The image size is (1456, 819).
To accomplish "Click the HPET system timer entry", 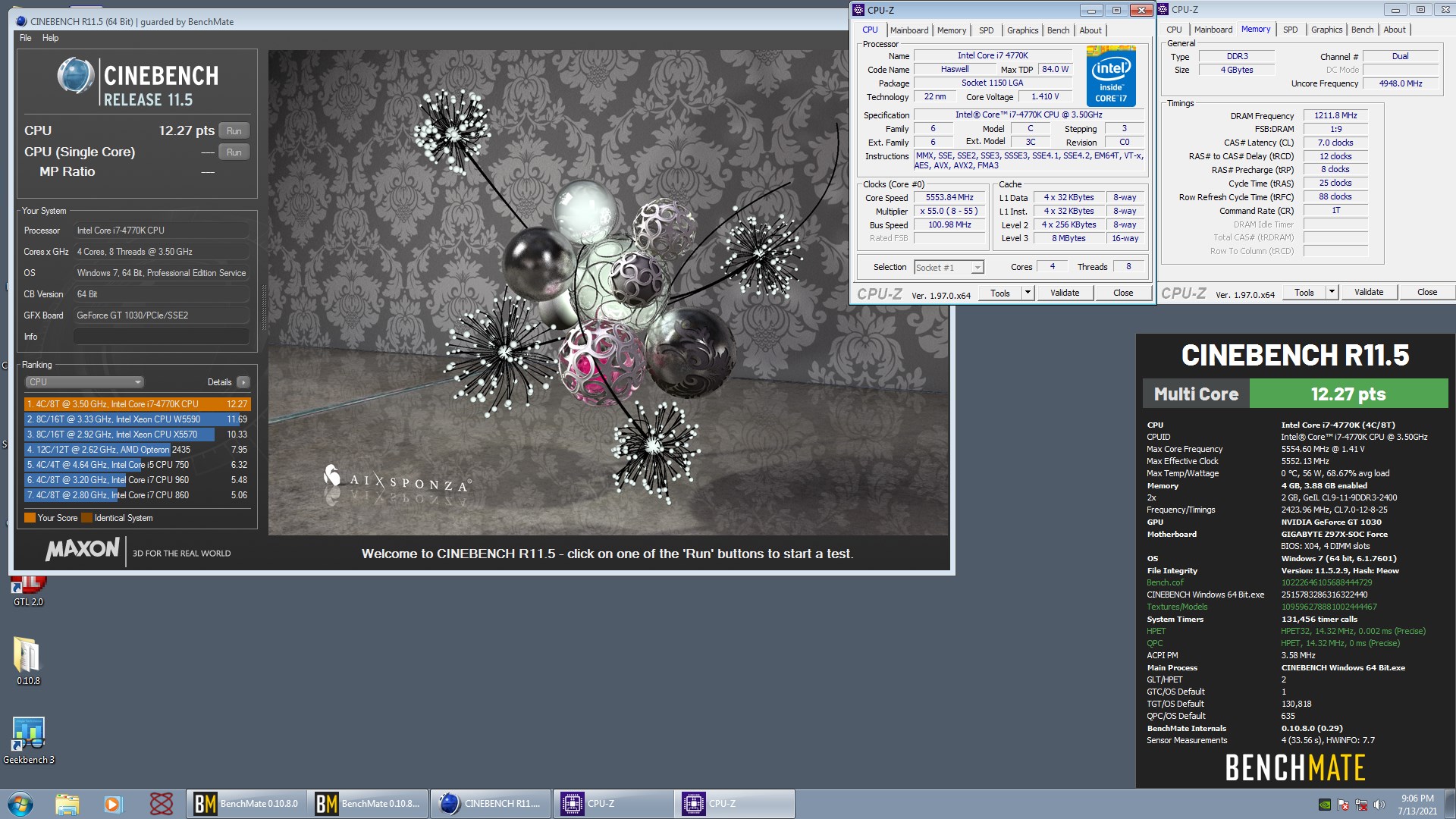I will (1156, 632).
